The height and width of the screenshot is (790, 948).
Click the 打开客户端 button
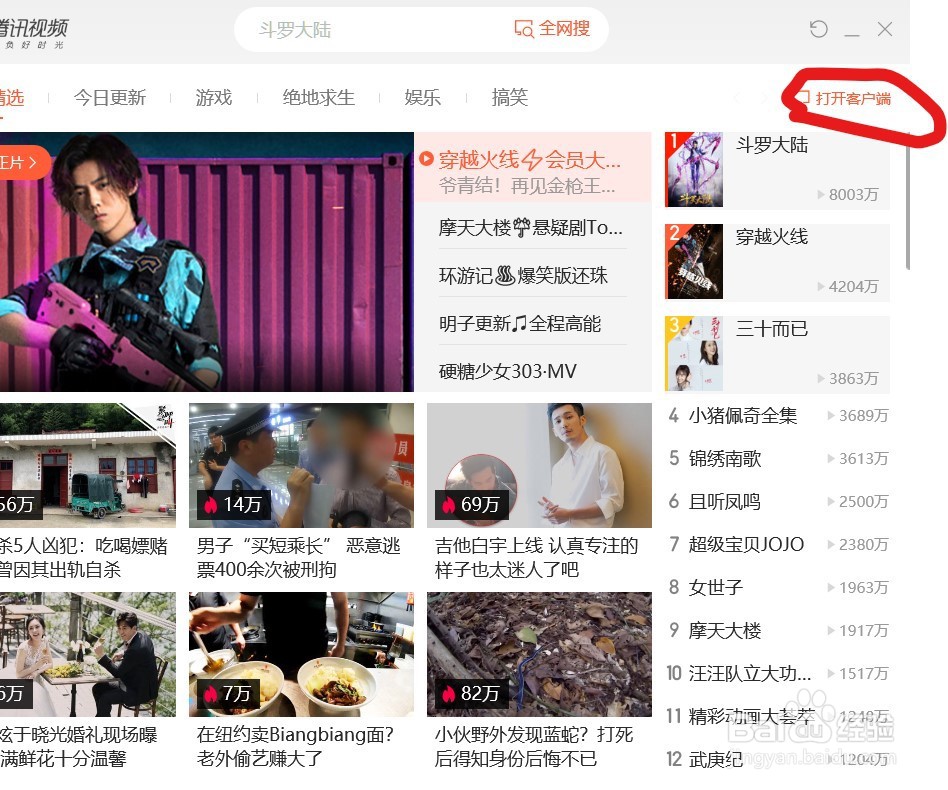point(846,98)
